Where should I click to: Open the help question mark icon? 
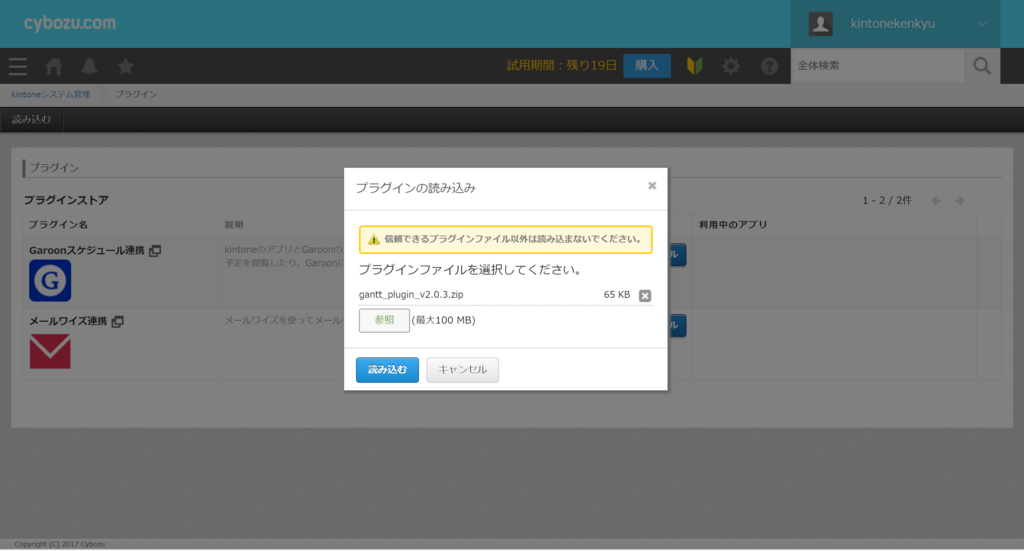coord(769,66)
